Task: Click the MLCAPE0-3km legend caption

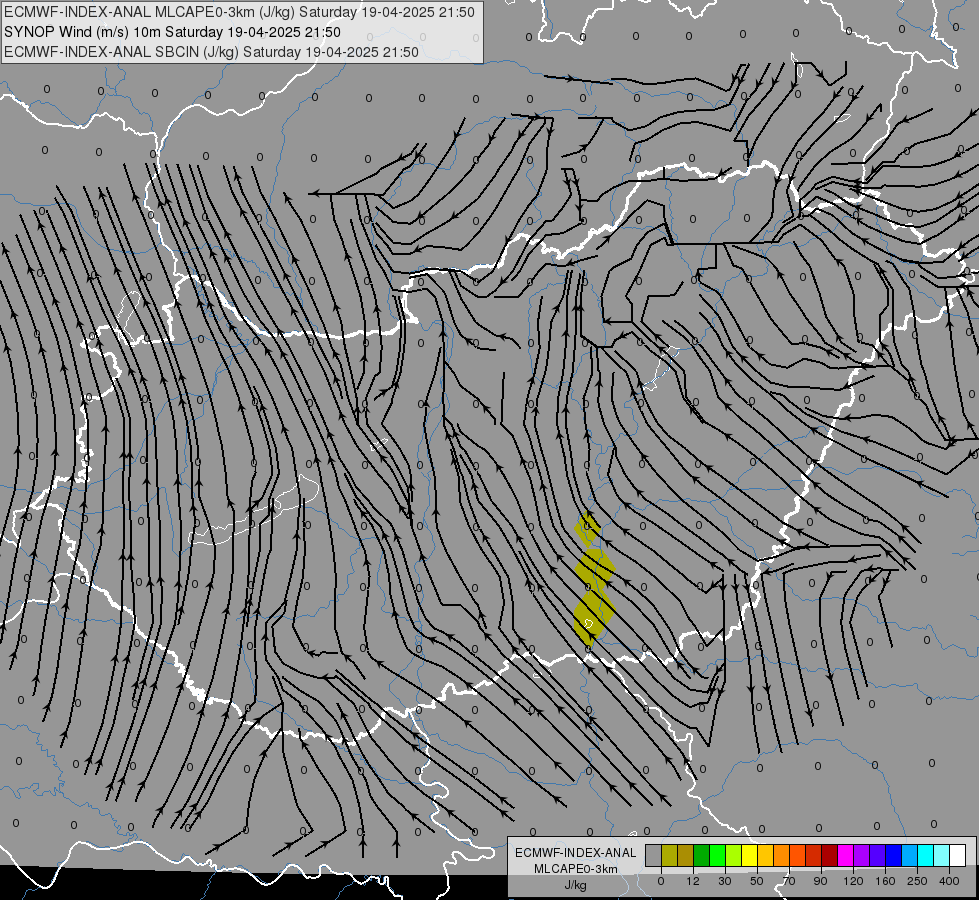Action: [576, 869]
